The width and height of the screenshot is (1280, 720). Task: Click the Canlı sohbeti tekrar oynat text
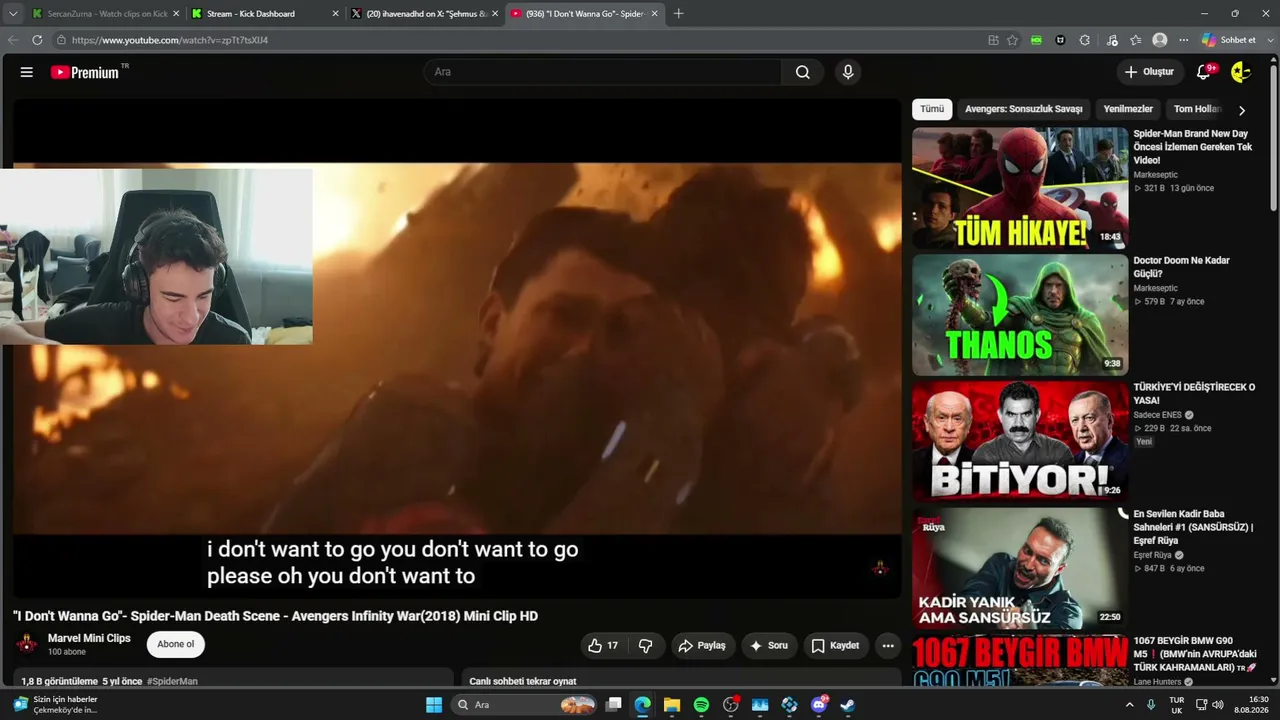click(x=523, y=681)
